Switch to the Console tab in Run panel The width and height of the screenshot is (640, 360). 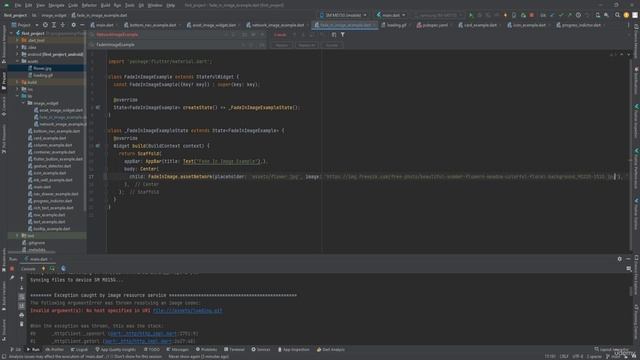point(28,269)
